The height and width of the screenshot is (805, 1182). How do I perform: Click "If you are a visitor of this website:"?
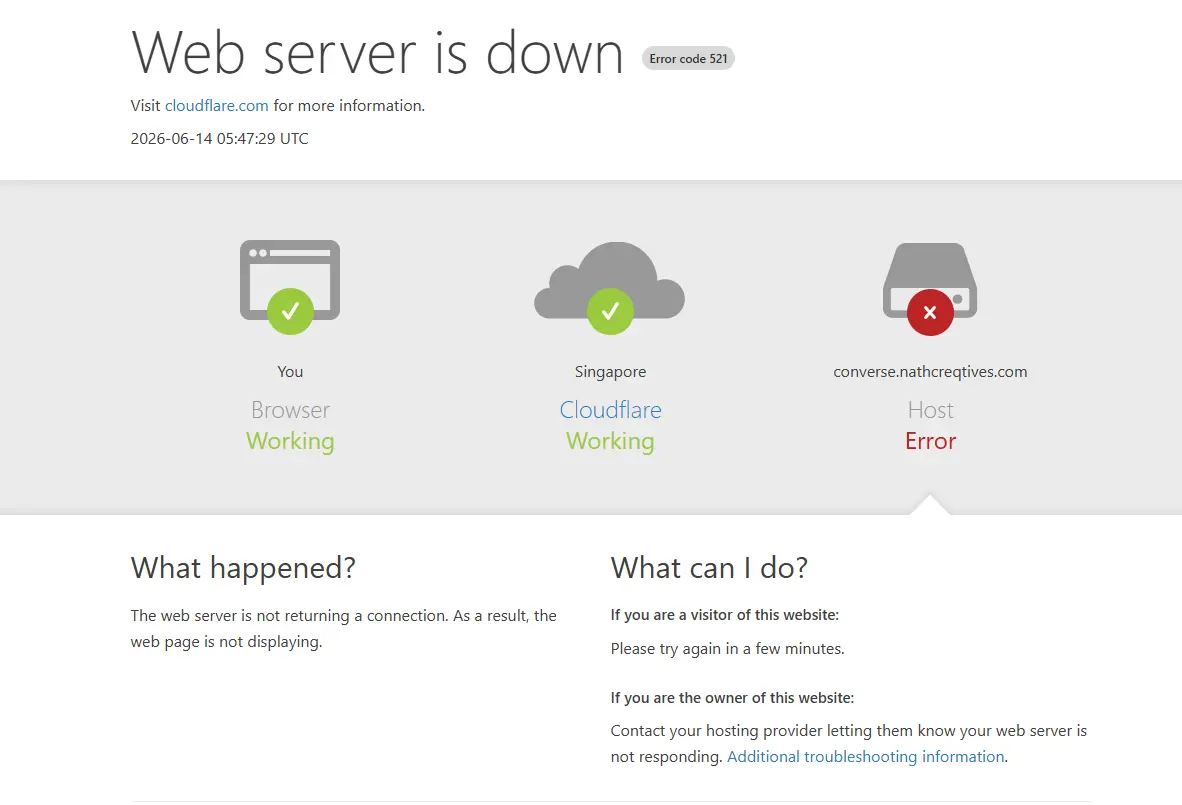point(724,615)
